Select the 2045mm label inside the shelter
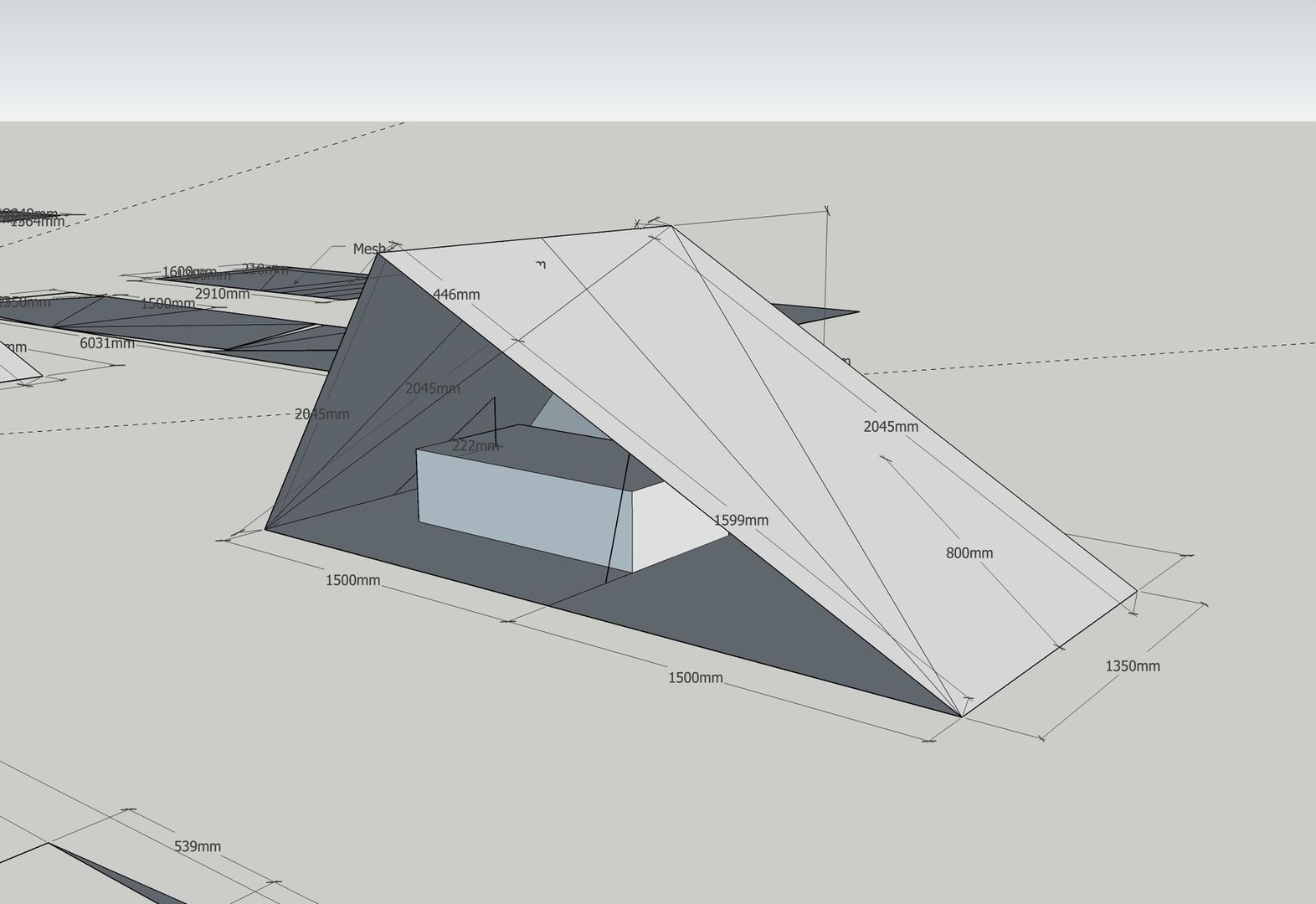Image resolution: width=1316 pixels, height=904 pixels. click(x=432, y=388)
